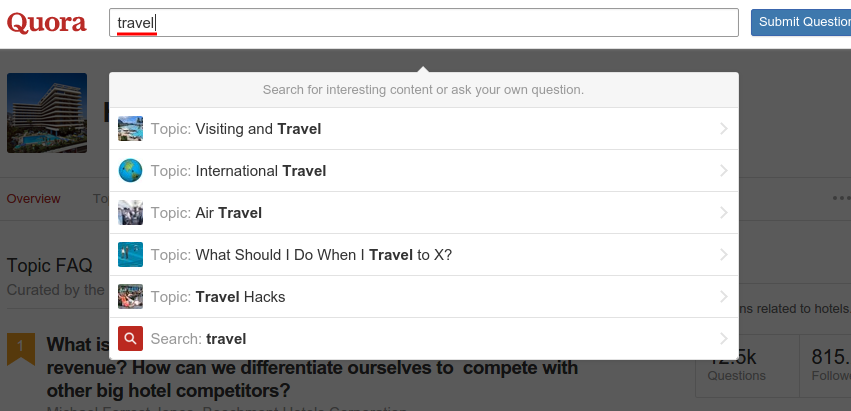Select the Air Travel topic suggestion
The height and width of the screenshot is (411, 851).
228,213
